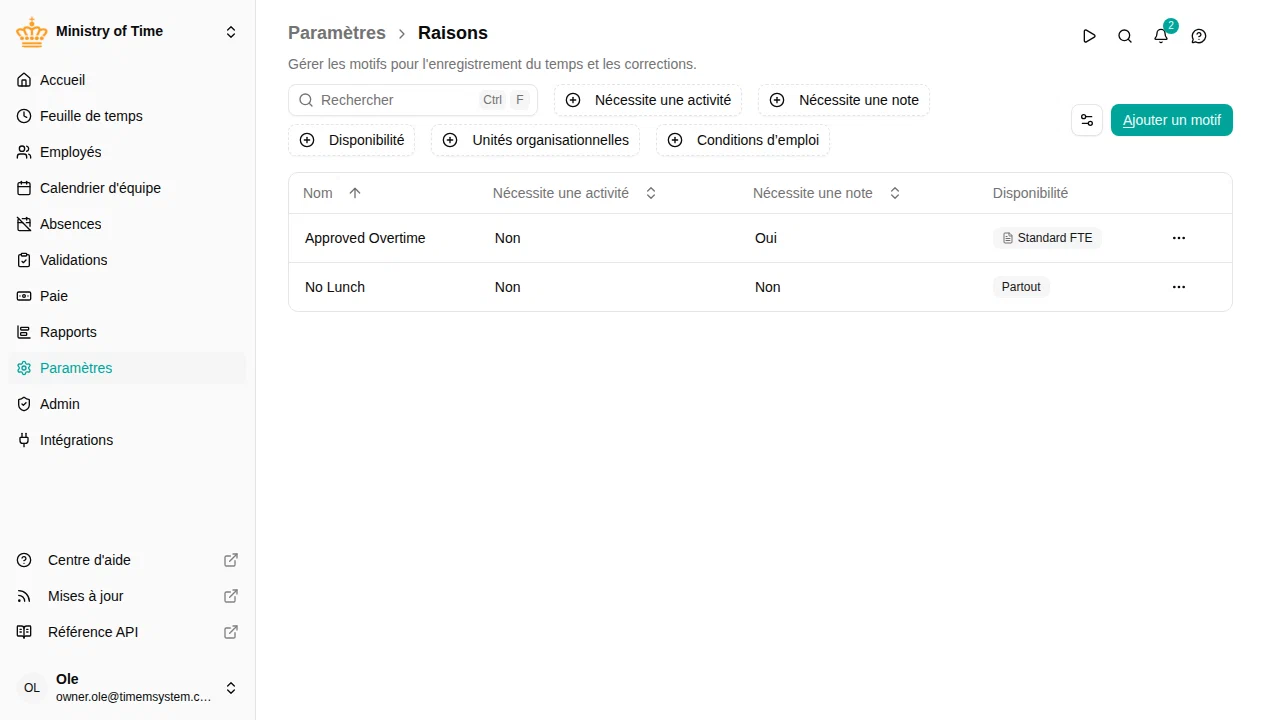The image size is (1280, 720).
Task: Click the OL user avatar
Action: [x=32, y=688]
